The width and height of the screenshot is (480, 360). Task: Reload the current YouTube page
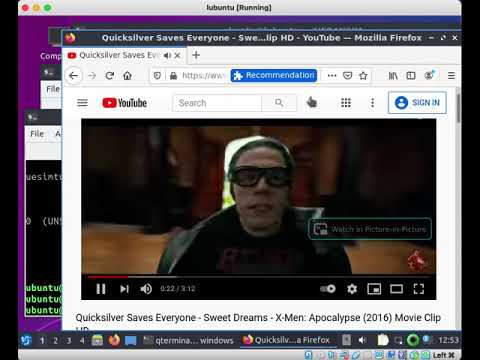110,76
